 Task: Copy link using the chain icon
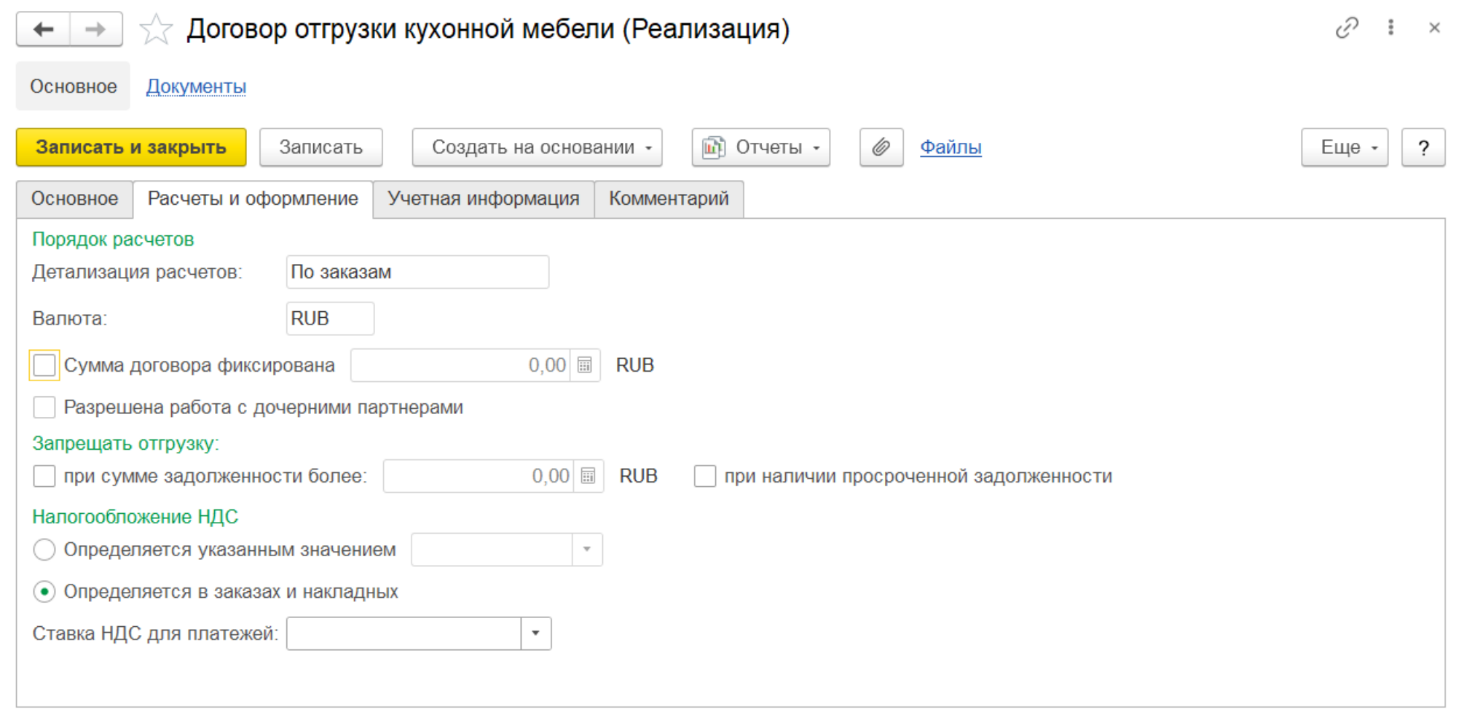(x=1347, y=29)
